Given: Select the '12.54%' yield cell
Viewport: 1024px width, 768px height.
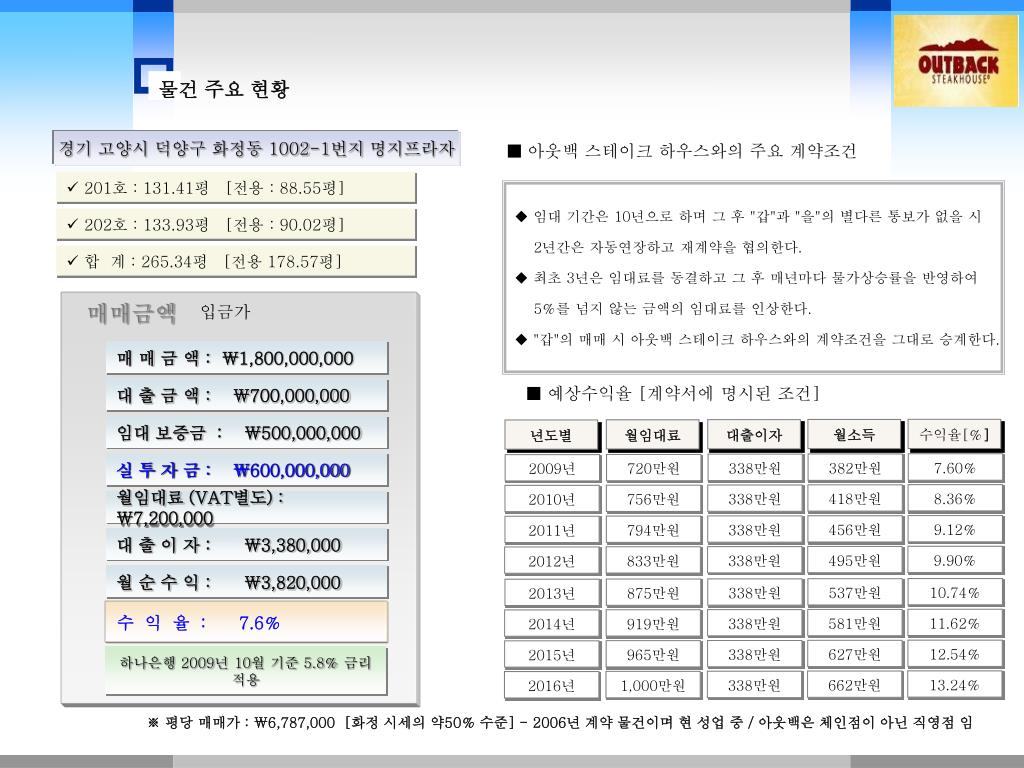Looking at the screenshot, I should pos(955,654).
